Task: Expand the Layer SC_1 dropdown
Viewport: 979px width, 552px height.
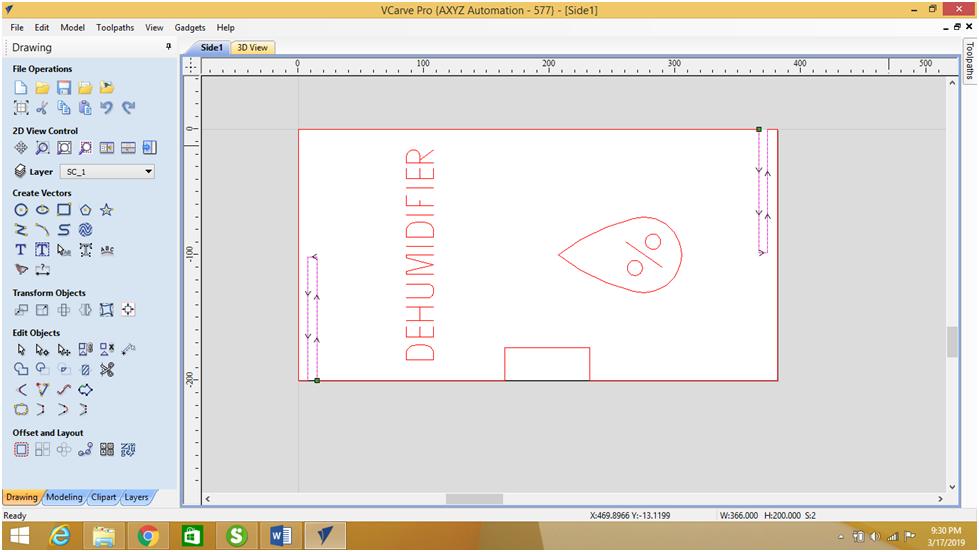Action: (x=149, y=171)
